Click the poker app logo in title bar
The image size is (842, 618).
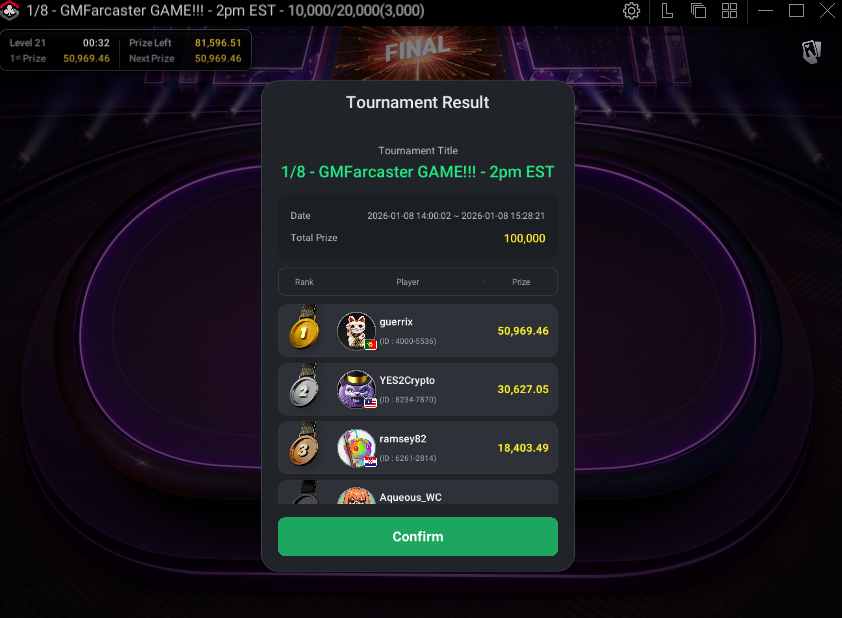(x=10, y=10)
